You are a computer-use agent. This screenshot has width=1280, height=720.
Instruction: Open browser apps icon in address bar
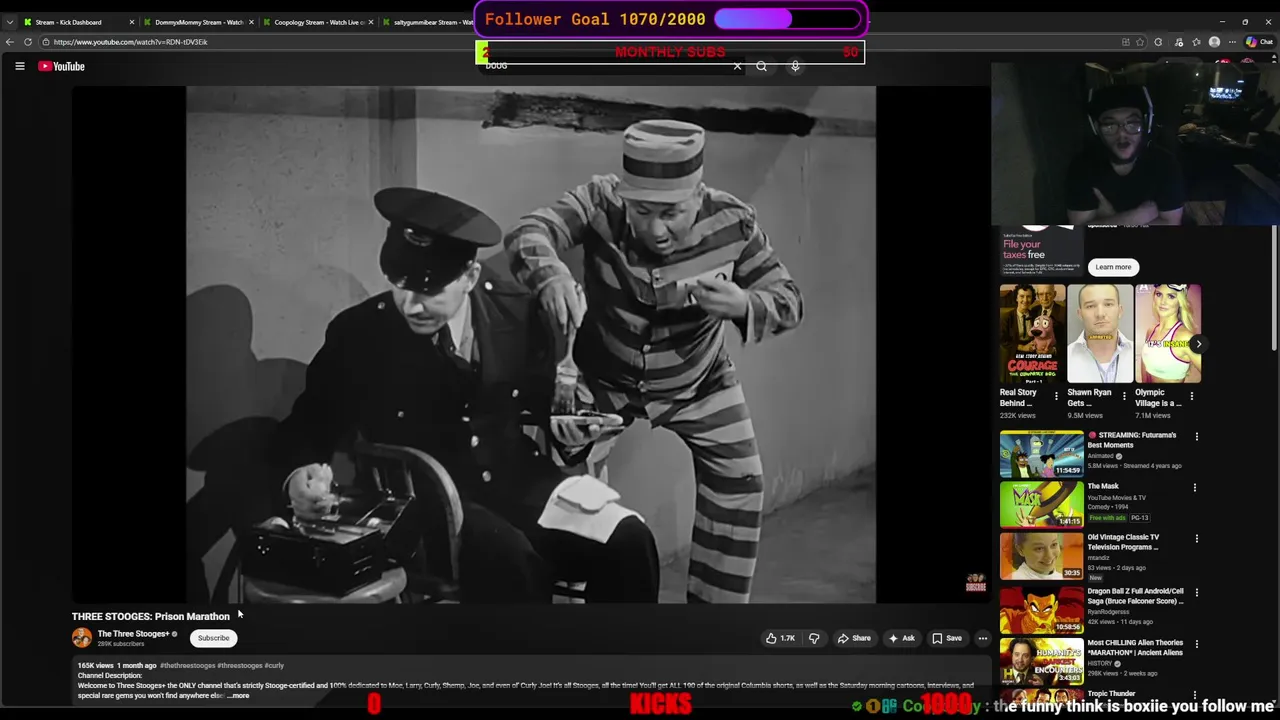pyautogui.click(x=1125, y=42)
